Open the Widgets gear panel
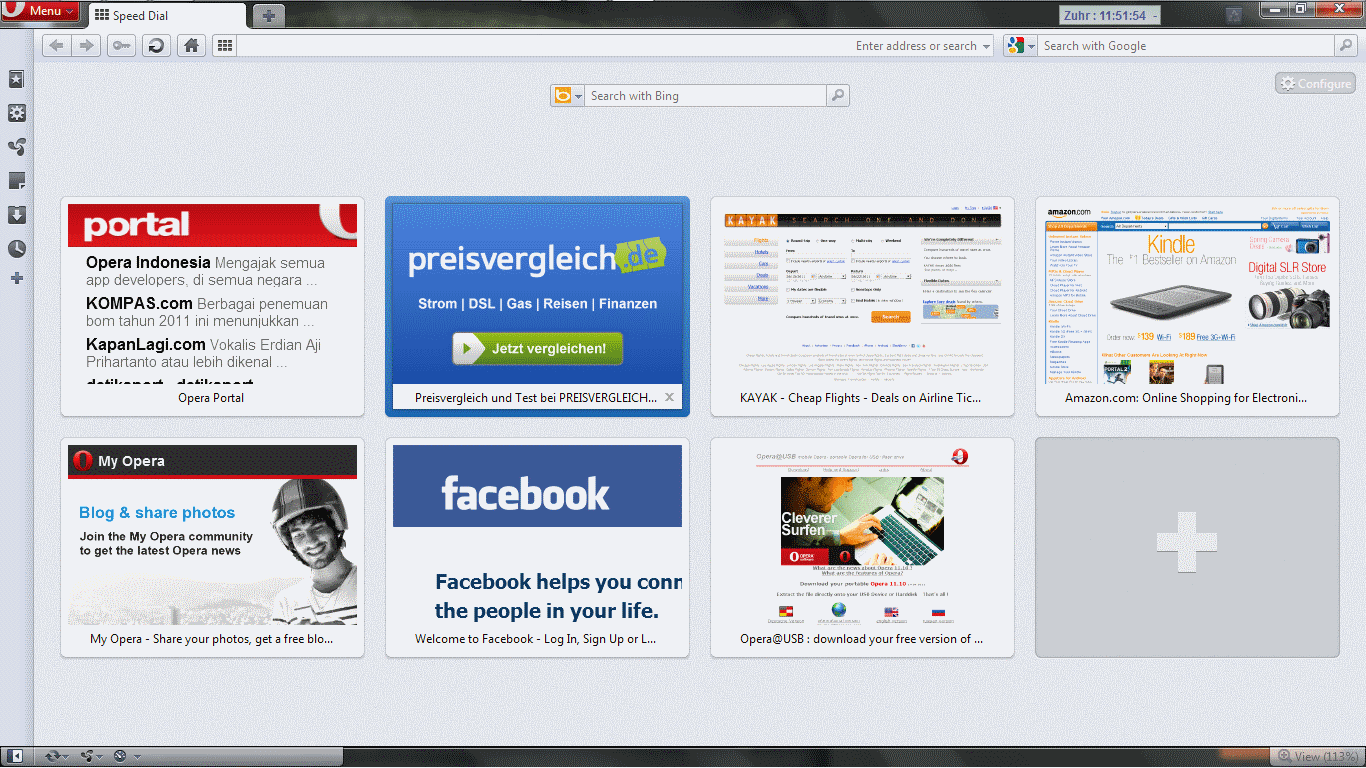Screen dimensions: 1366x768 pos(16,113)
